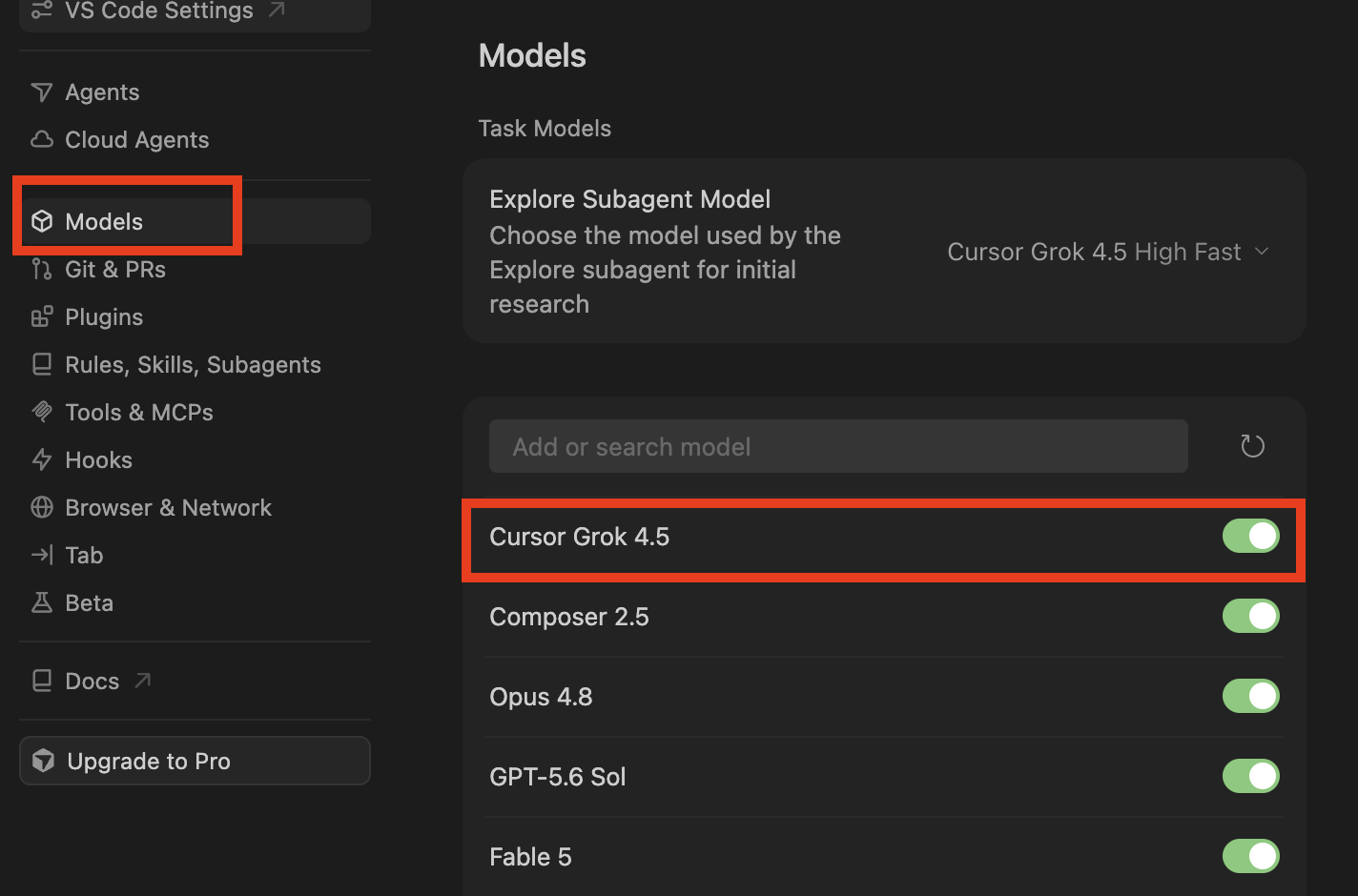Select the Models settings section
1358x896 pixels.
tap(195, 221)
